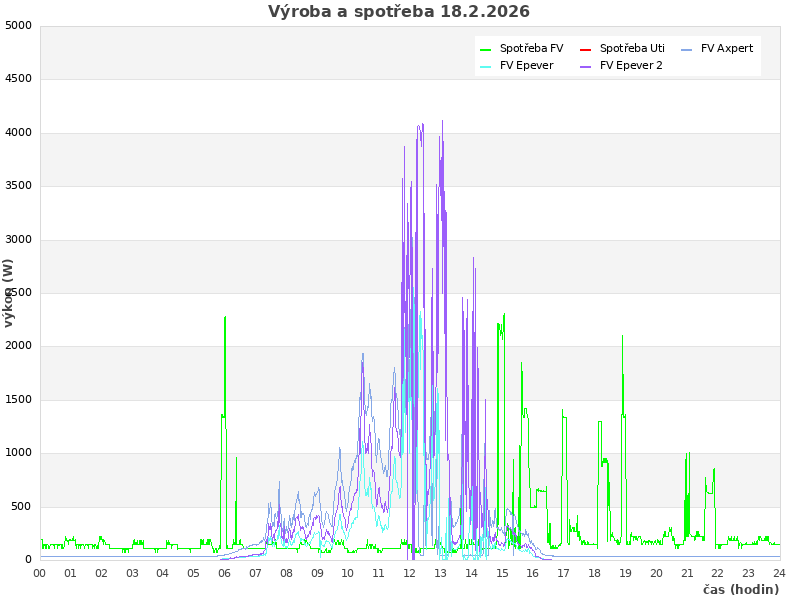
Task: Select hour 12 on the time axis
Action: pos(410,573)
